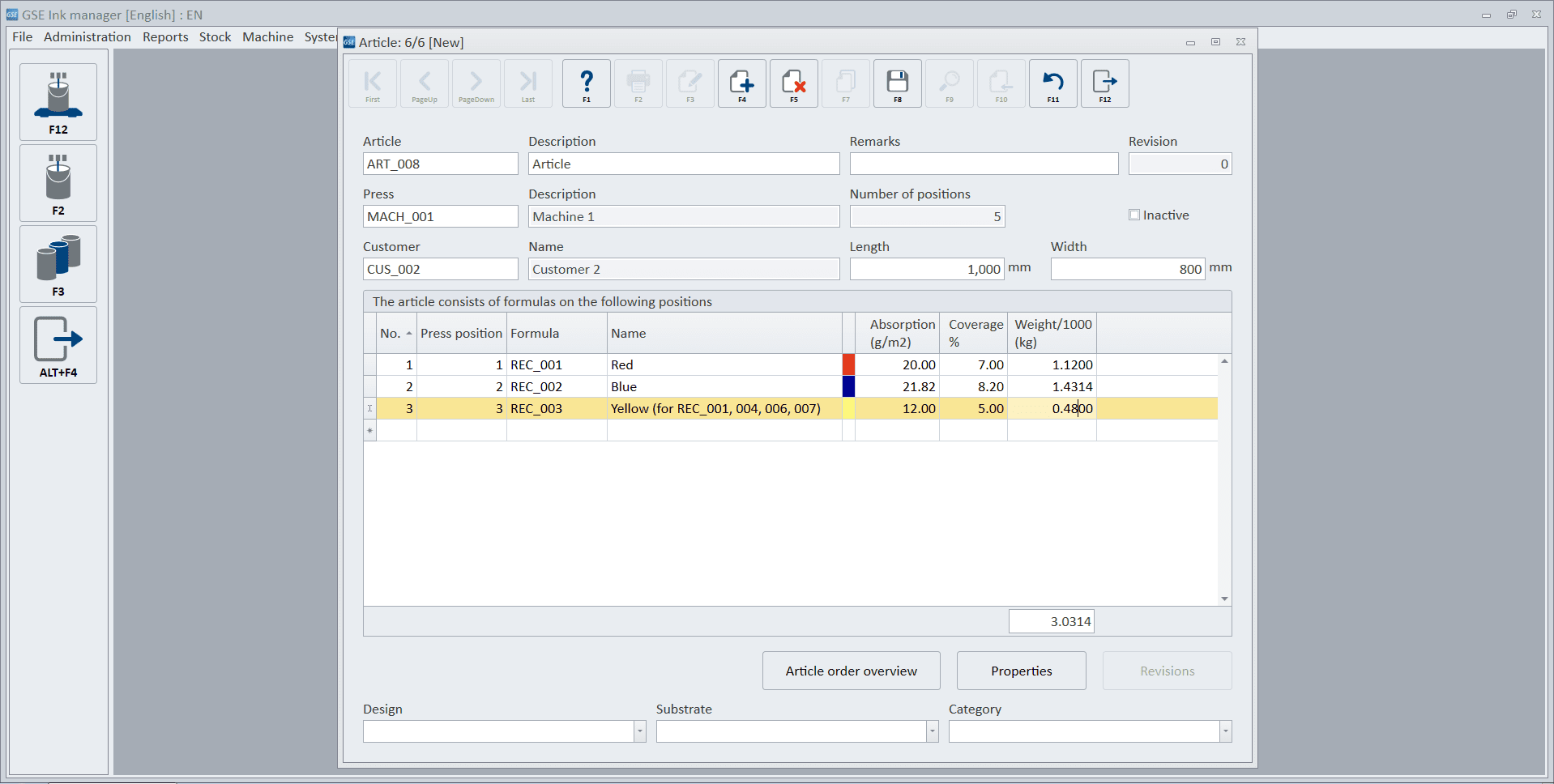
Task: Click the Delete record F5 icon
Action: click(x=794, y=83)
